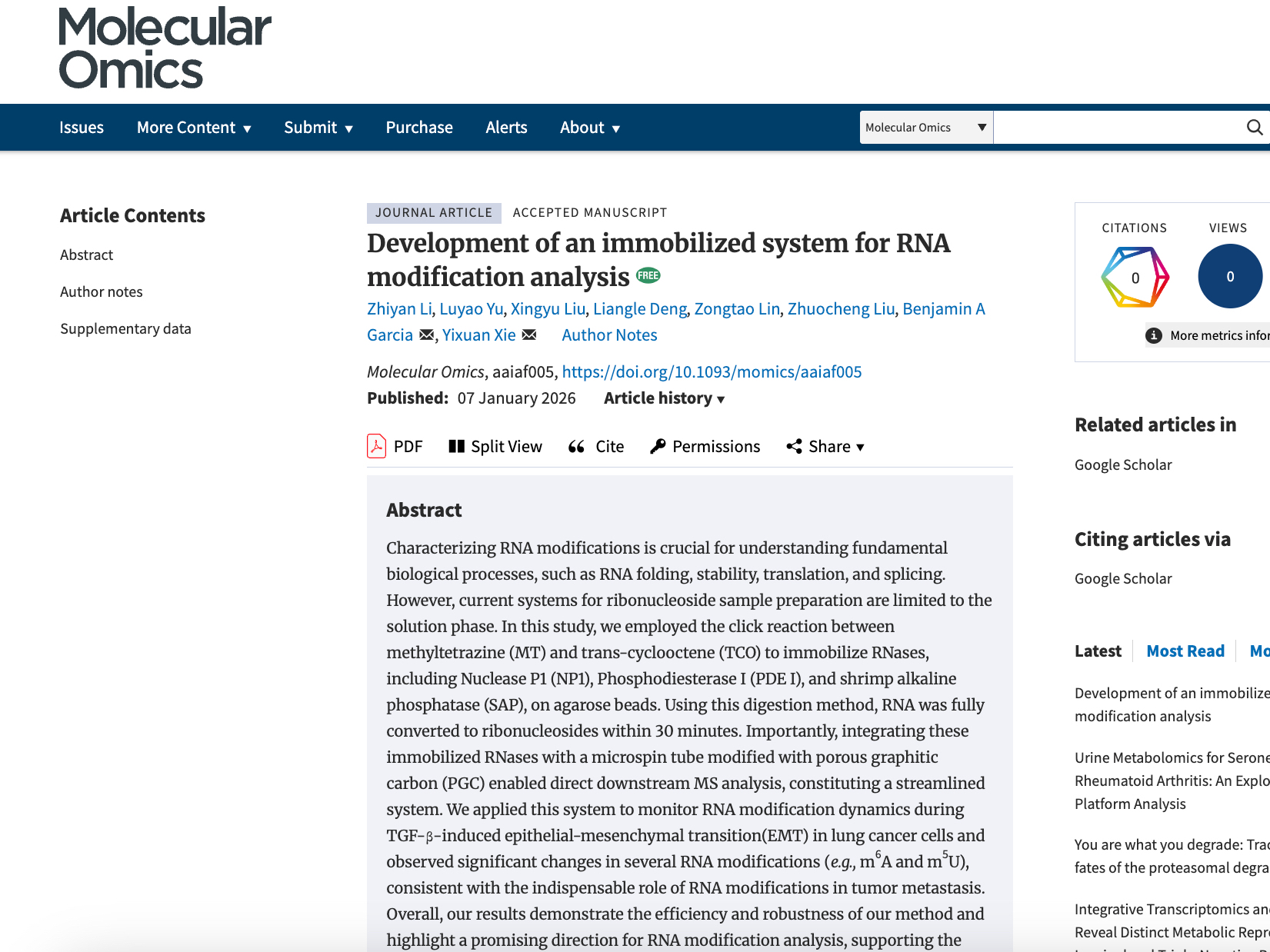Viewport: 1270px width, 952px height.
Task: Open the PDF icon link
Action: coord(376,447)
